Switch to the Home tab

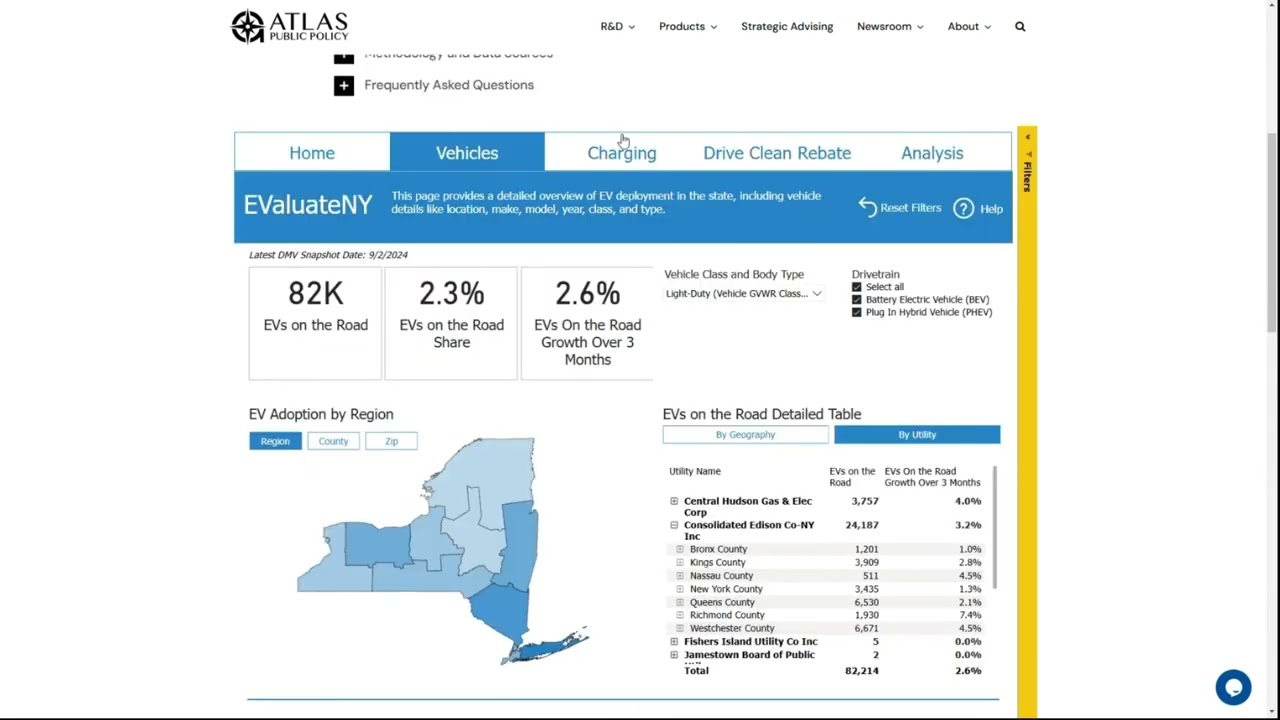click(312, 152)
